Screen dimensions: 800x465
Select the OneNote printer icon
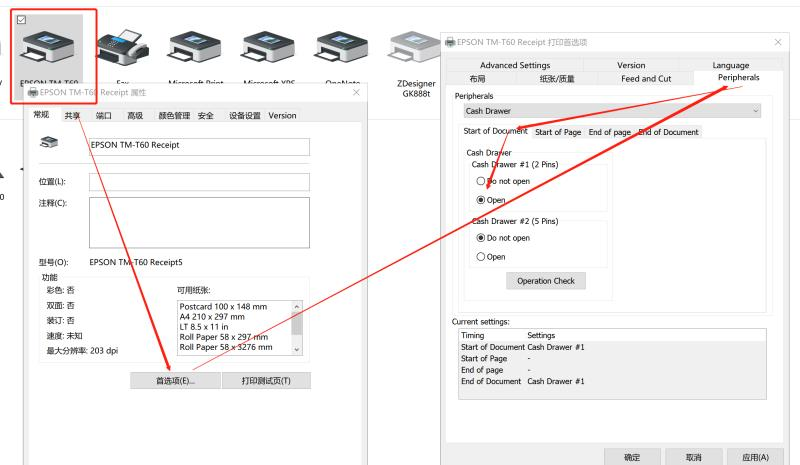pyautogui.click(x=342, y=47)
